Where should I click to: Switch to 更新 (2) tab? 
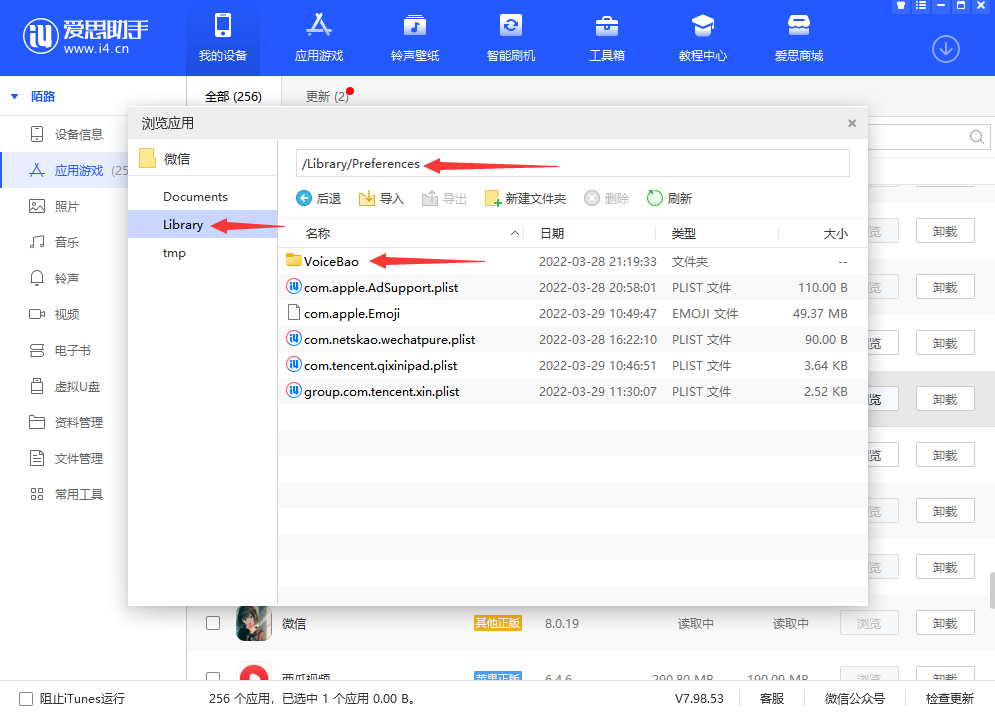point(327,96)
